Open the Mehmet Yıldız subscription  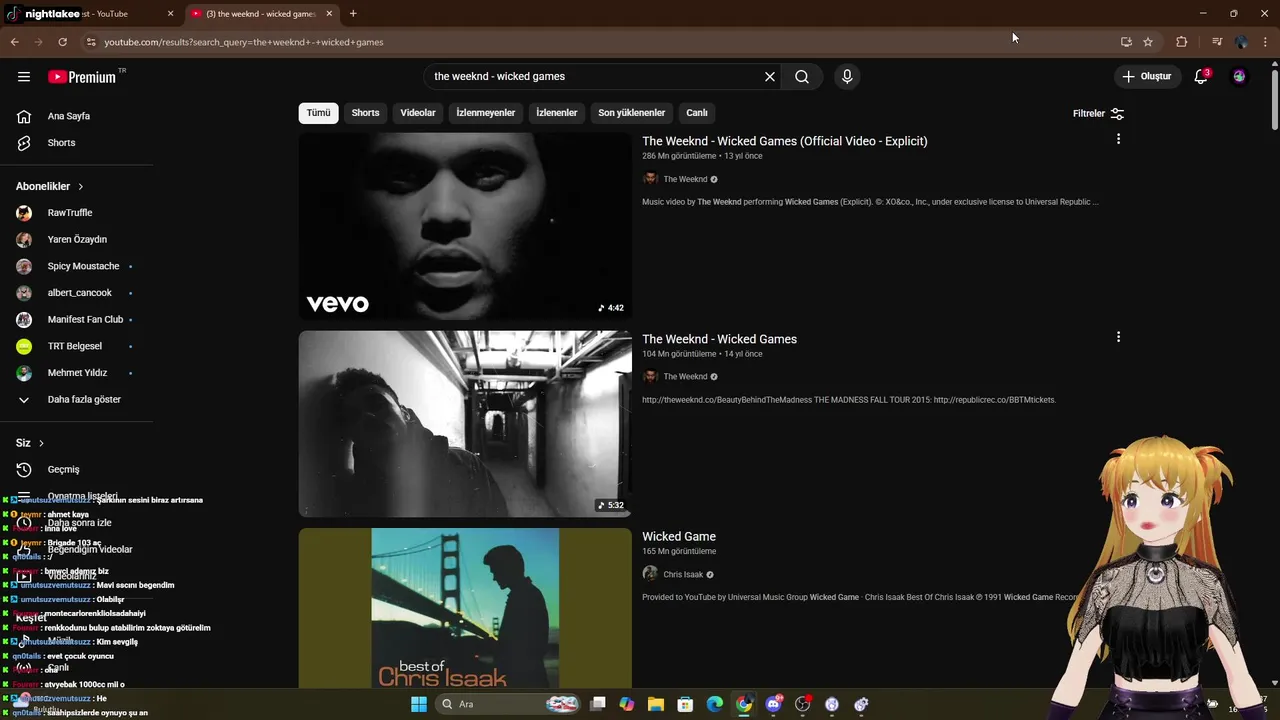coord(76,373)
